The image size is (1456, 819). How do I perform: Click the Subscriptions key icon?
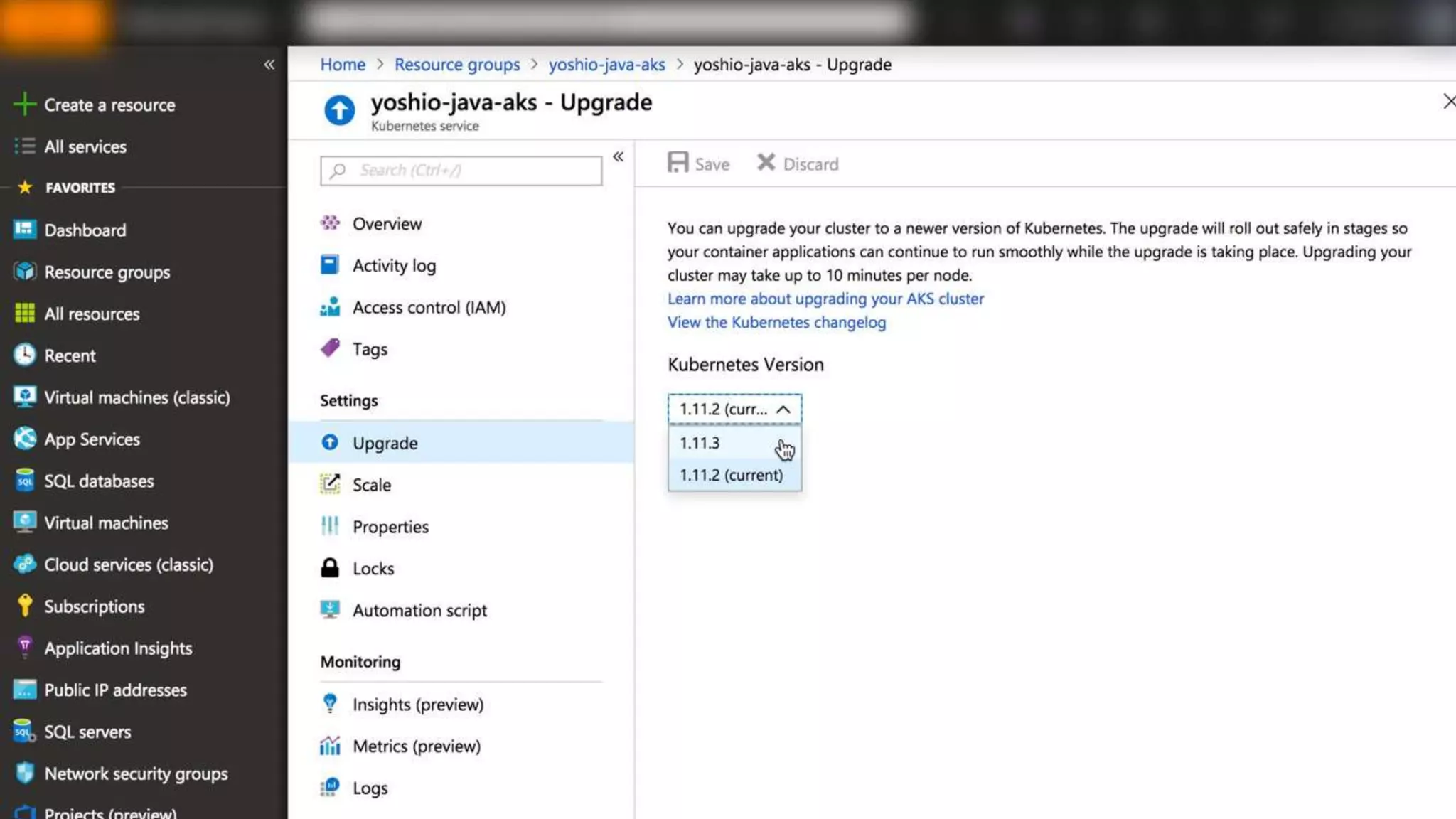coord(24,606)
